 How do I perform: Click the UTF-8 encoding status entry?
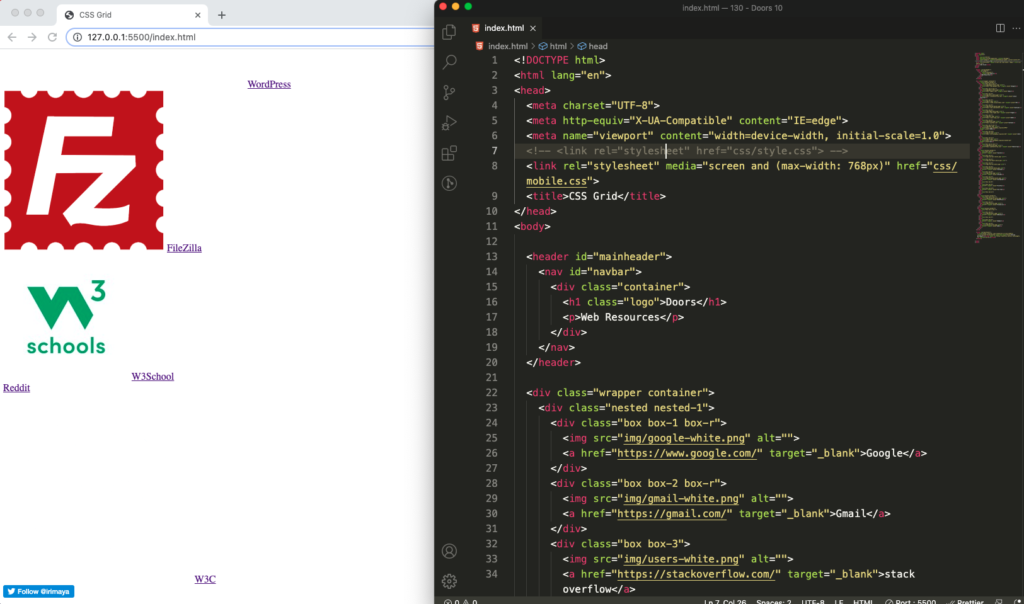coord(812,601)
